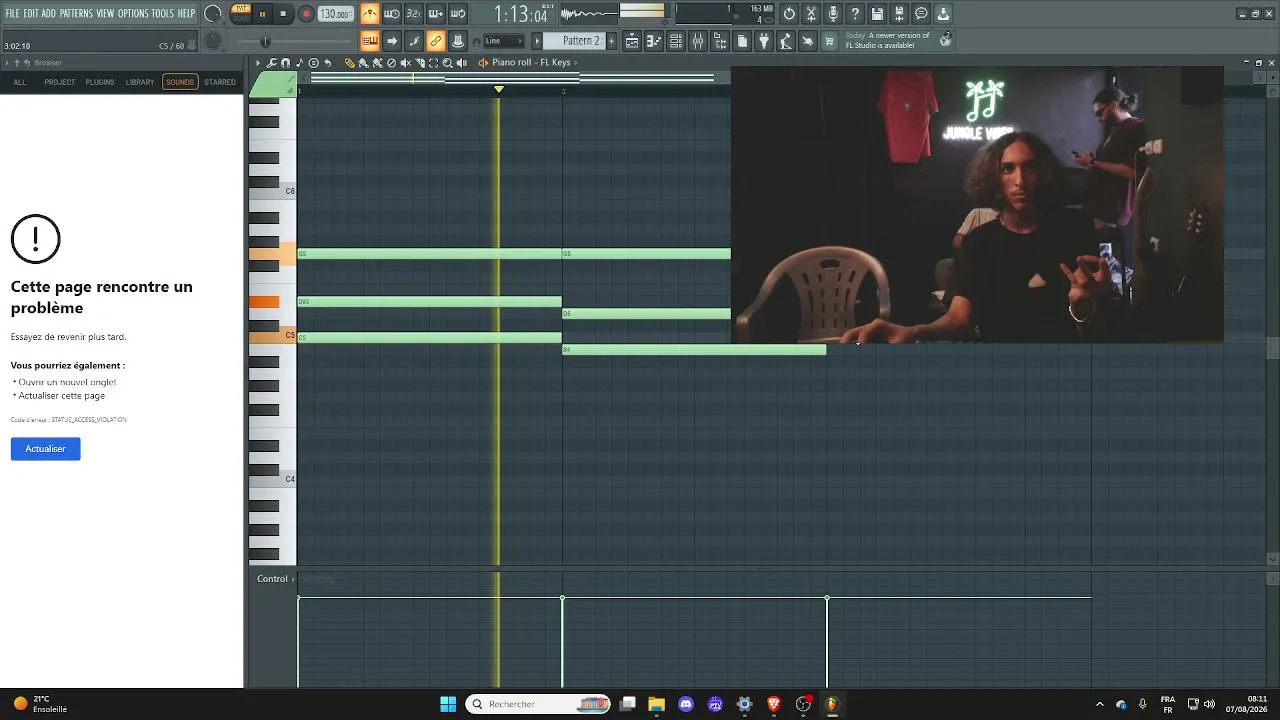Select the Mute tool
The height and width of the screenshot is (720, 1280).
pos(406,63)
